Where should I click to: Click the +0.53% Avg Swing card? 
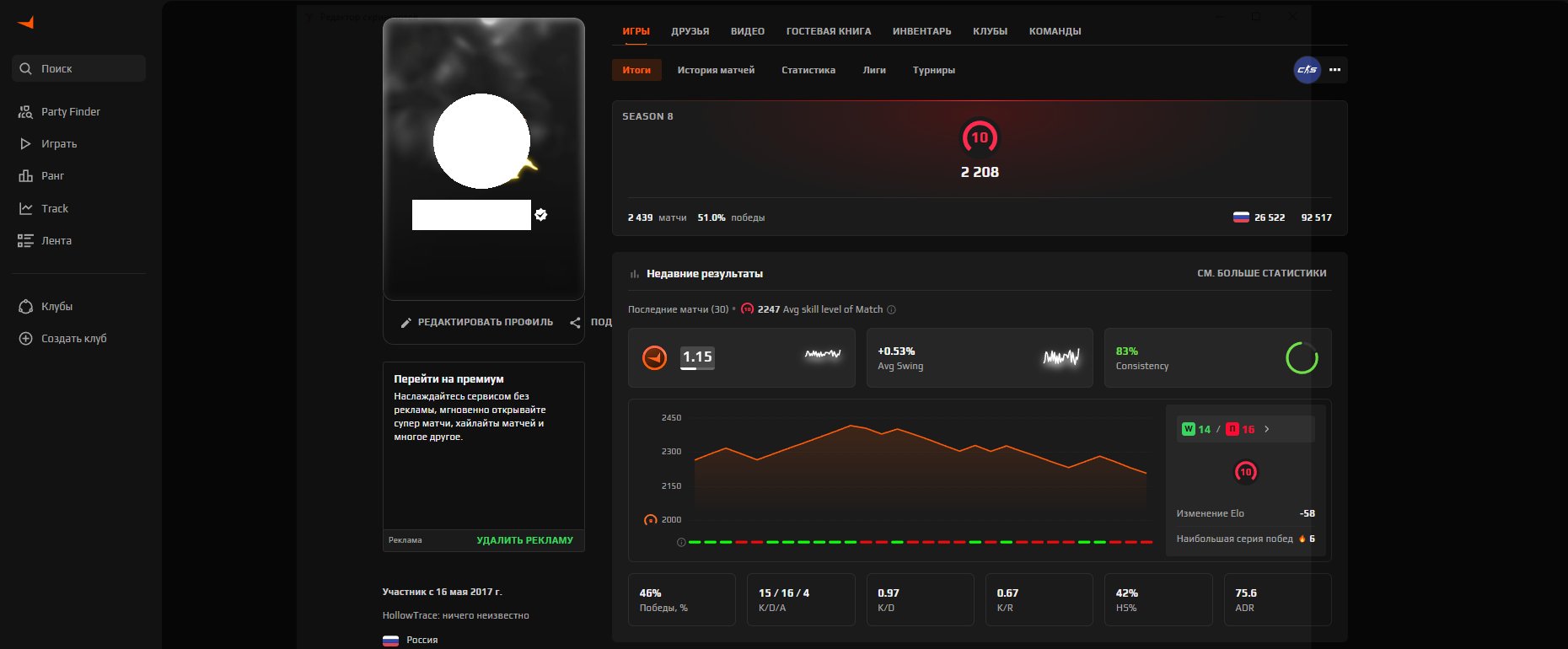[980, 357]
